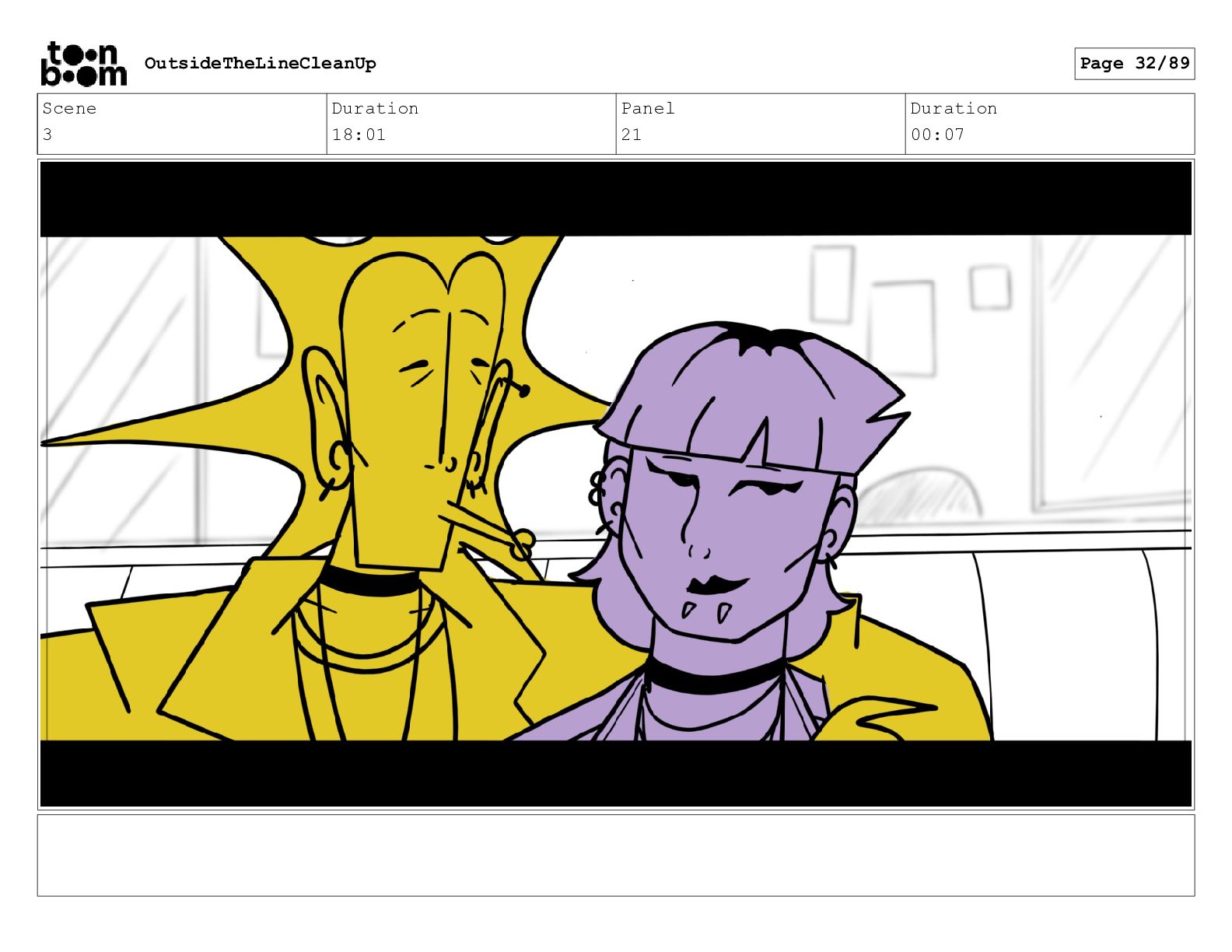Image resolution: width=1232 pixels, height=952 pixels.
Task: Click the storyboard panel image
Action: pyautogui.click(x=615, y=484)
